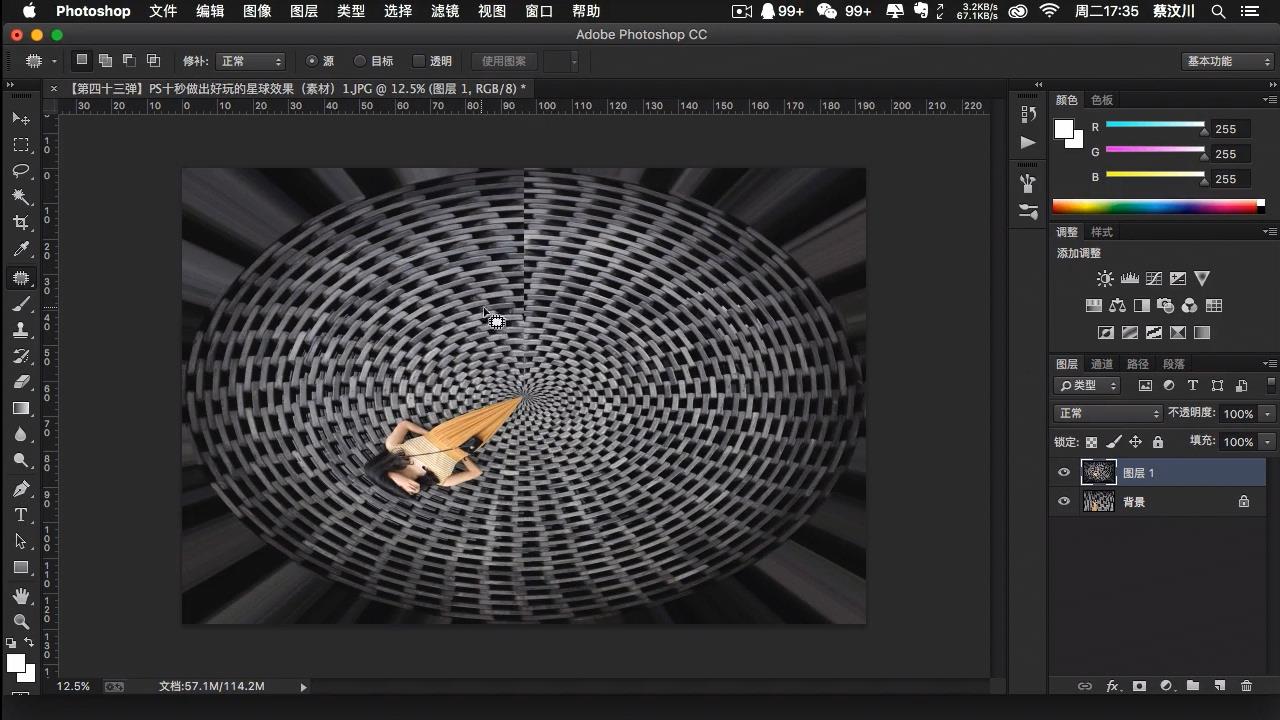Select the Lasso tool
The image size is (1280, 720).
pos(21,171)
